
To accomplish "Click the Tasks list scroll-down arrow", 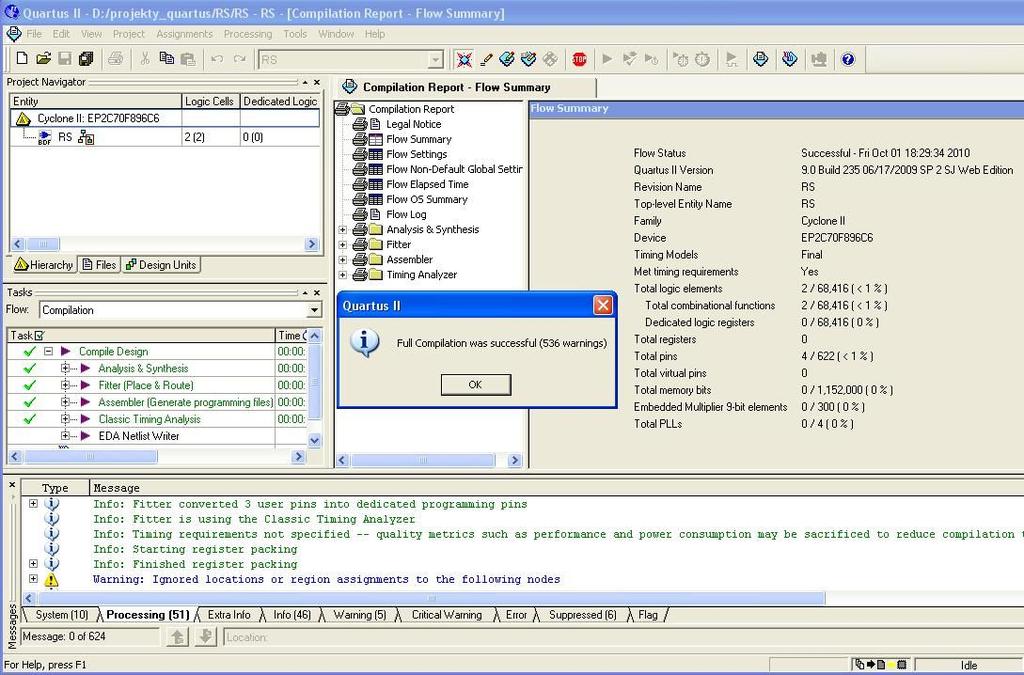I will coord(315,440).
